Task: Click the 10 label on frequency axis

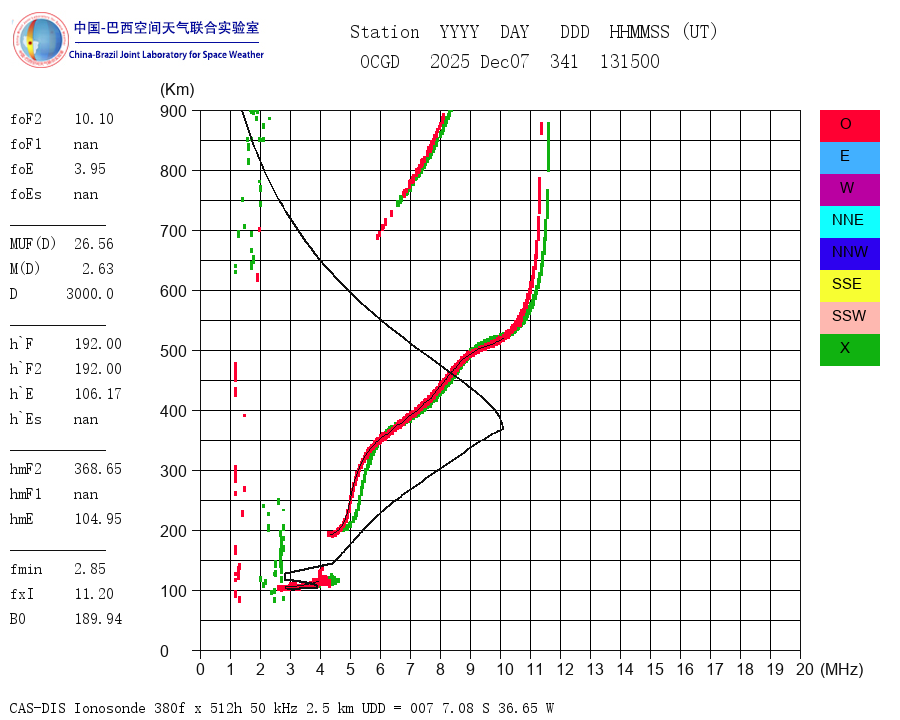Action: coord(505,669)
